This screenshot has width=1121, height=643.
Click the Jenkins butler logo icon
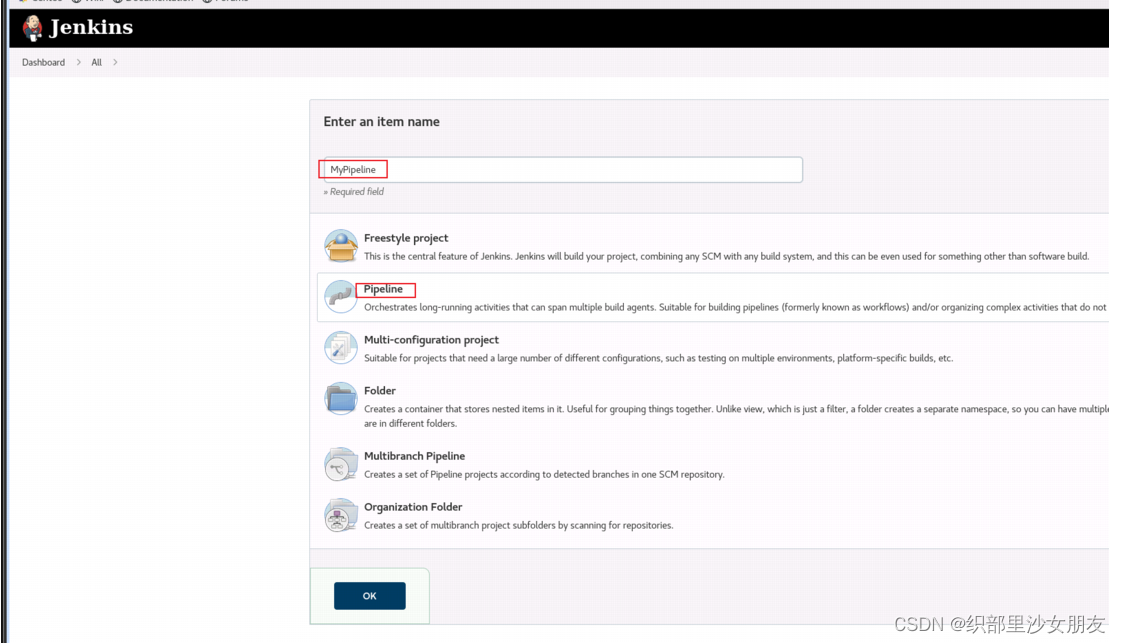pyautogui.click(x=32, y=28)
